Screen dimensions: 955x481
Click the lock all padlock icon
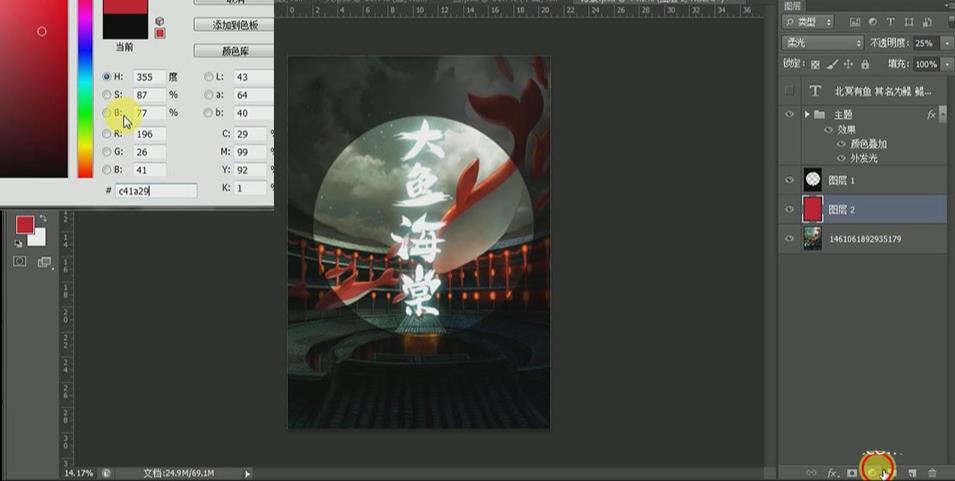[x=865, y=64]
